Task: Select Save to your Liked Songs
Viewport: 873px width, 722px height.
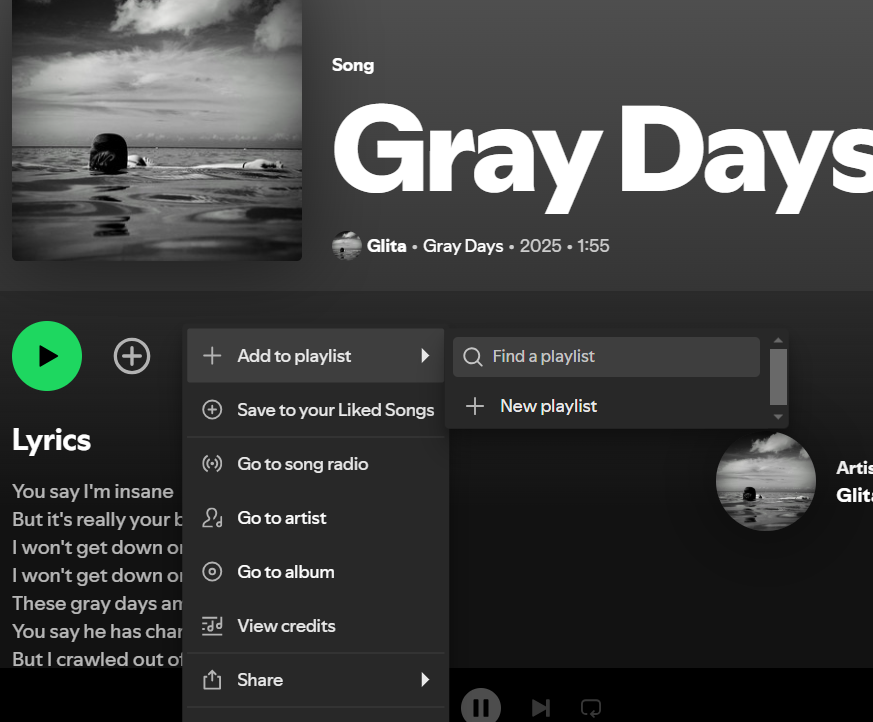Action: tap(335, 410)
